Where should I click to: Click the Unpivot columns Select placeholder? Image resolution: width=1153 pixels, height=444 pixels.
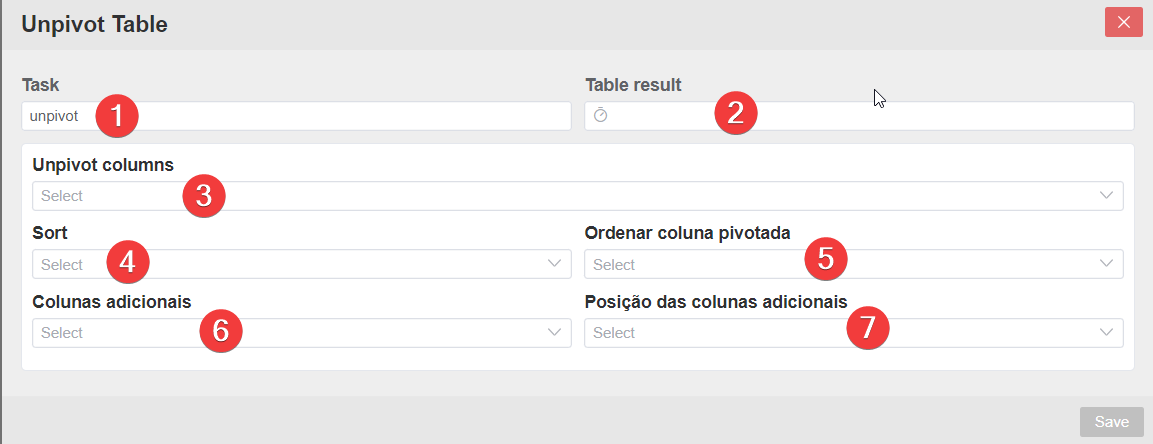coord(62,196)
